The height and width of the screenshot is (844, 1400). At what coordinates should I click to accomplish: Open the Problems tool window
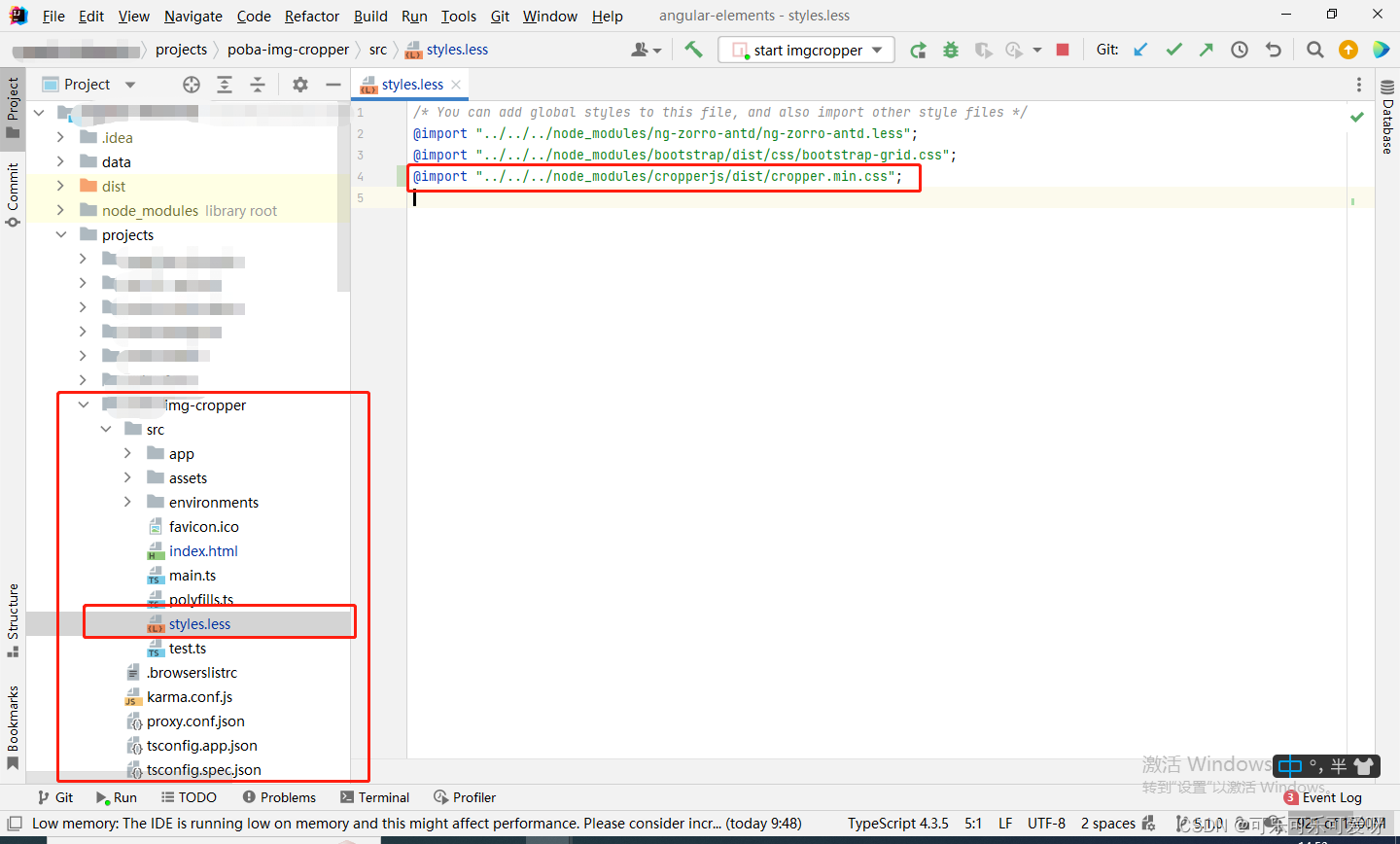click(x=279, y=797)
